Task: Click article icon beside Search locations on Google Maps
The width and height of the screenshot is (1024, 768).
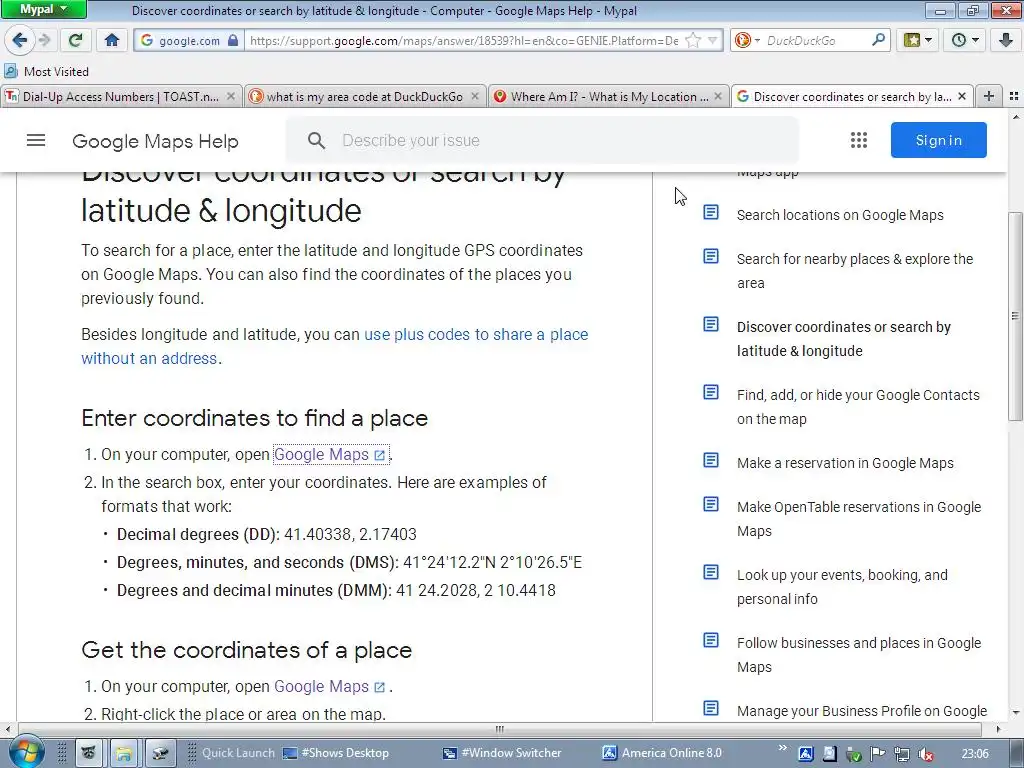Action: click(x=711, y=212)
